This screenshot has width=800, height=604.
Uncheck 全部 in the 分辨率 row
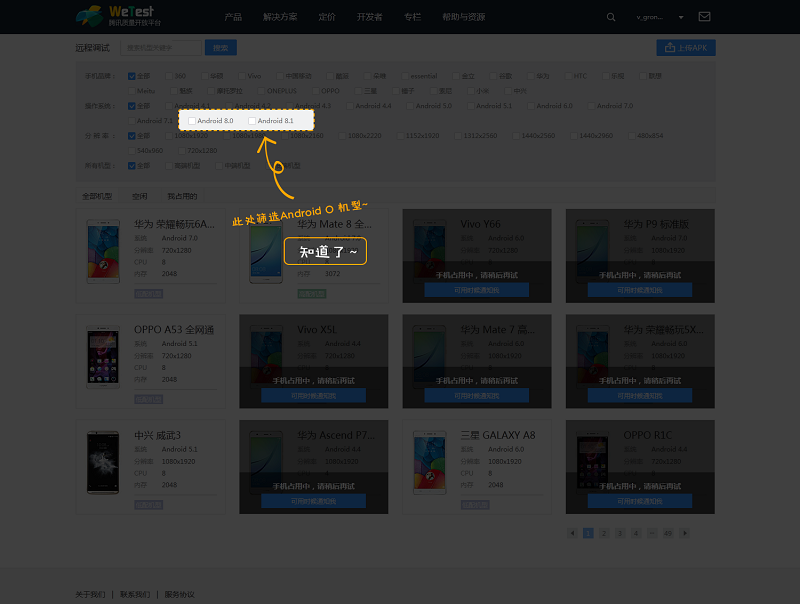pyautogui.click(x=132, y=136)
